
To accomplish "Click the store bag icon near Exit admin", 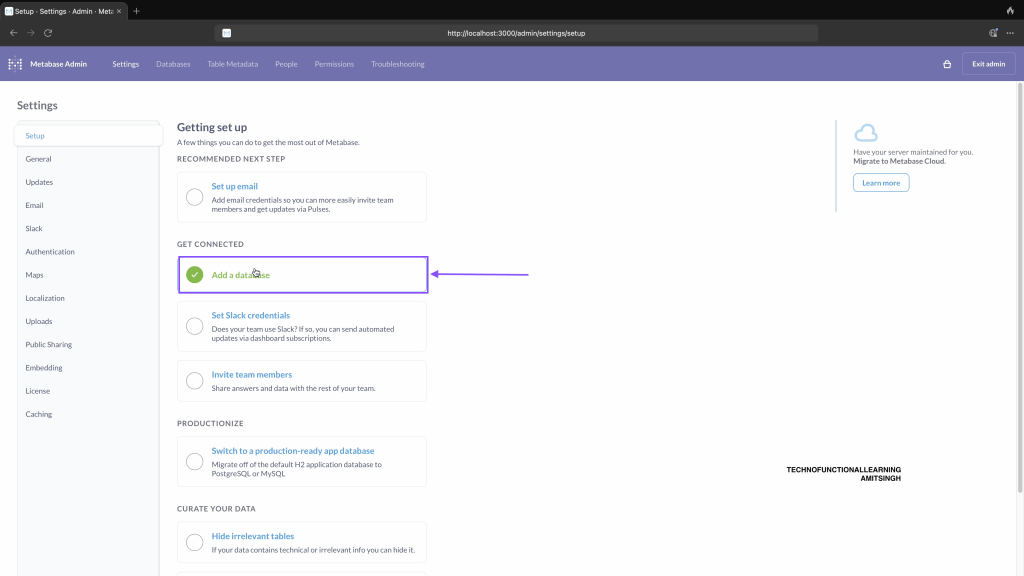I will point(947,64).
